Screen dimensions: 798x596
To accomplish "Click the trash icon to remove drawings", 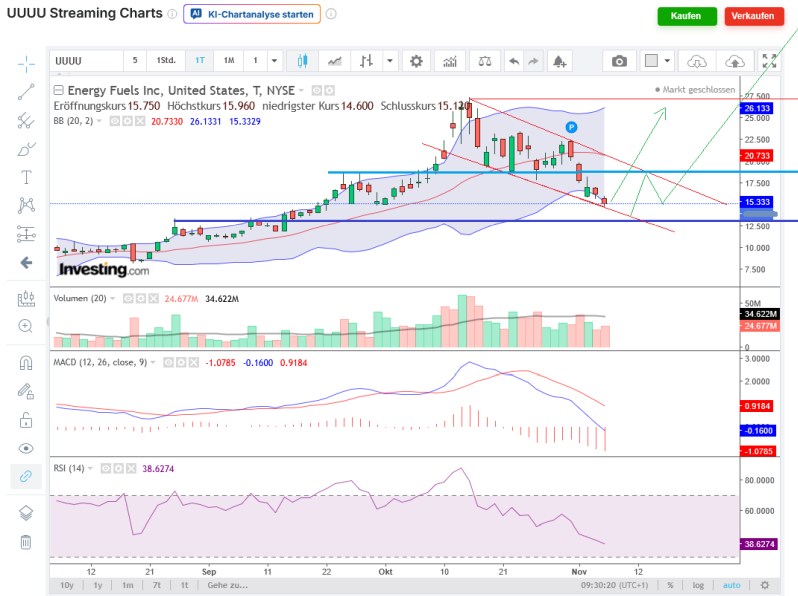I will tap(26, 542).
